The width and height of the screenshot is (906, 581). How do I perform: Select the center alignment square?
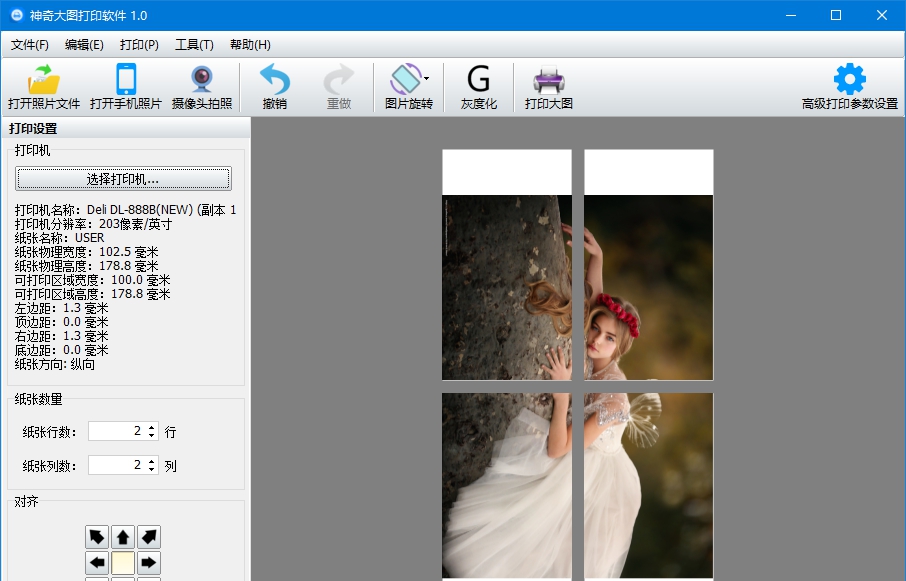123,562
